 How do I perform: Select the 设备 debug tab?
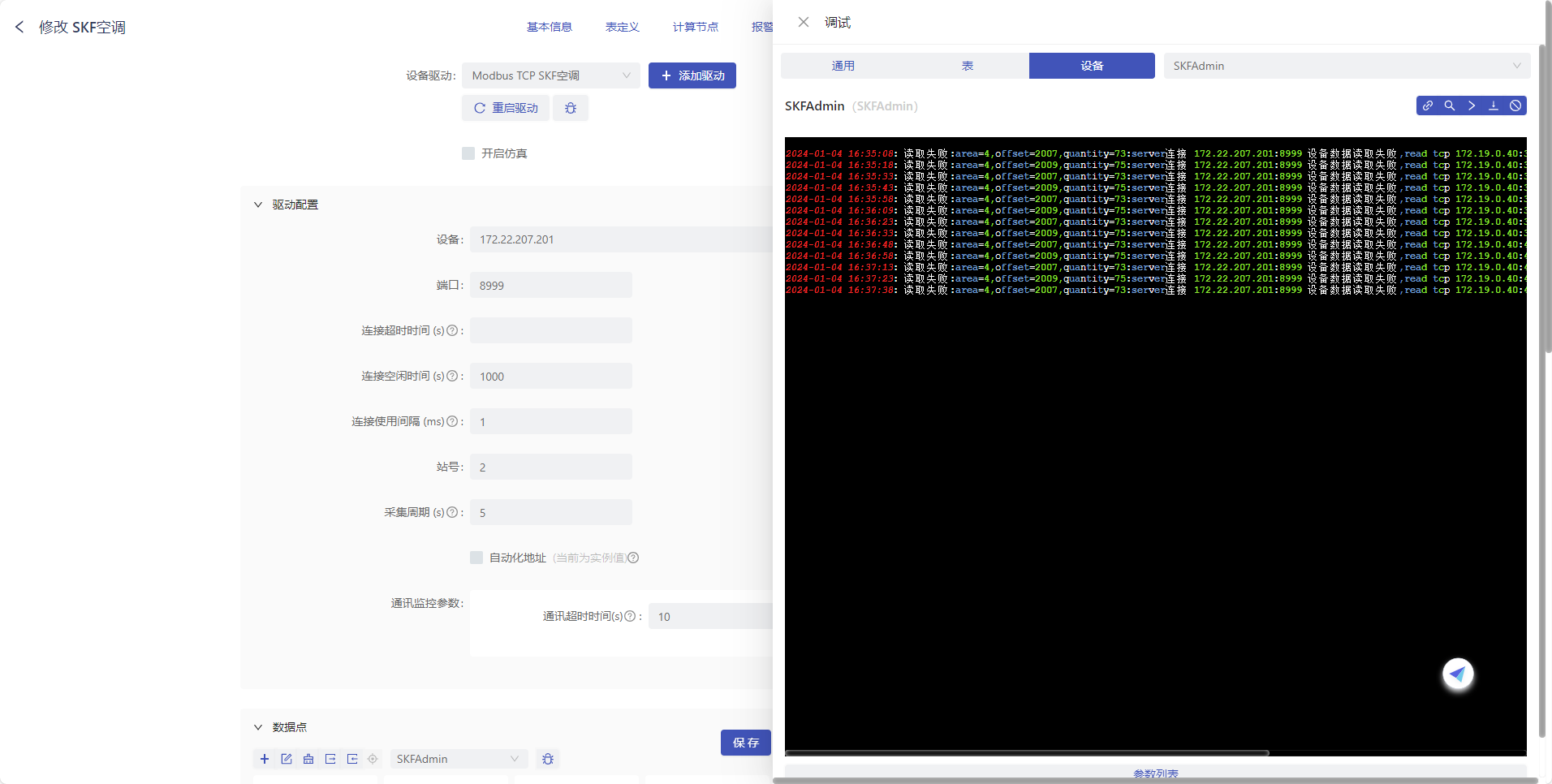[x=1092, y=66]
